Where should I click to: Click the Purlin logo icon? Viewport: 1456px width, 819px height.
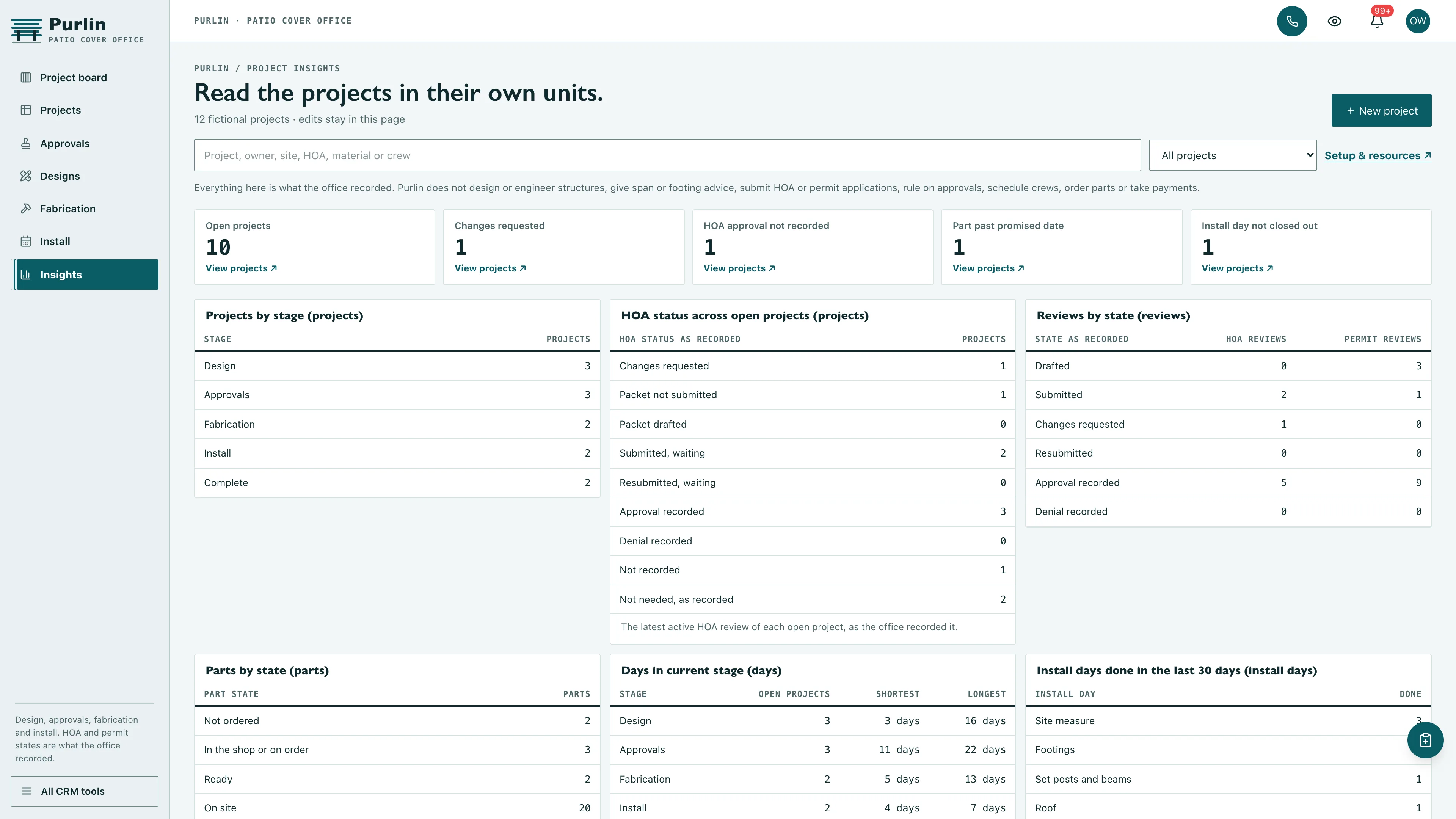click(26, 30)
